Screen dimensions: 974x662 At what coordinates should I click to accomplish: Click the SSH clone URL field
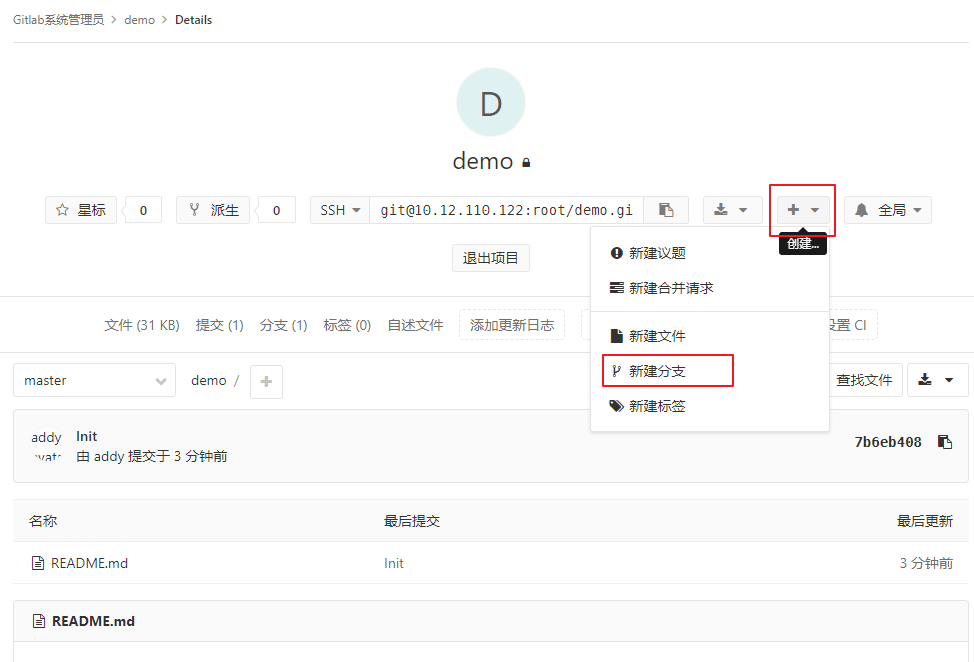(x=506, y=210)
